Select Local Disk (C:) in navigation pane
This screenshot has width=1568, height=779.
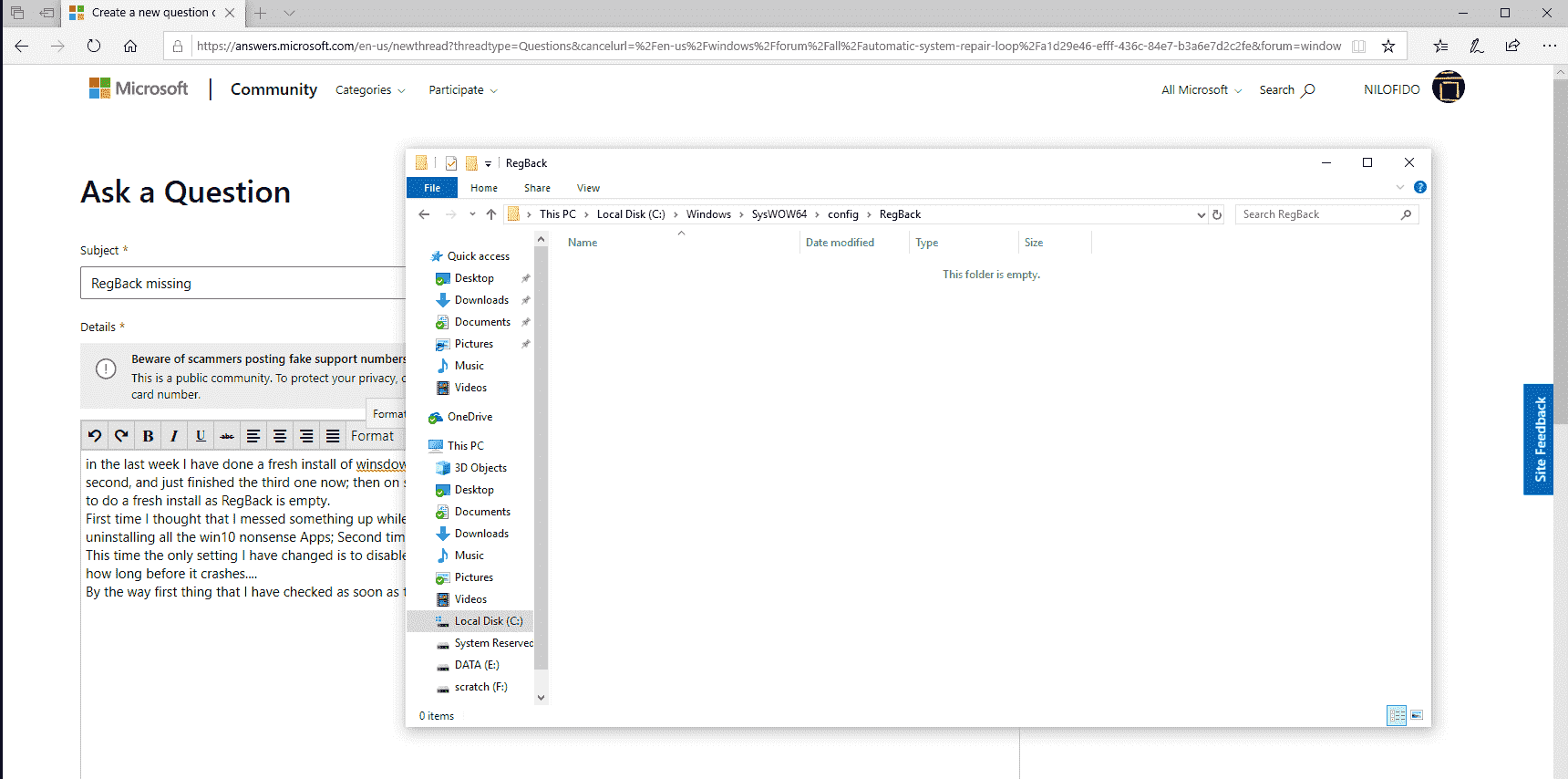470,621
